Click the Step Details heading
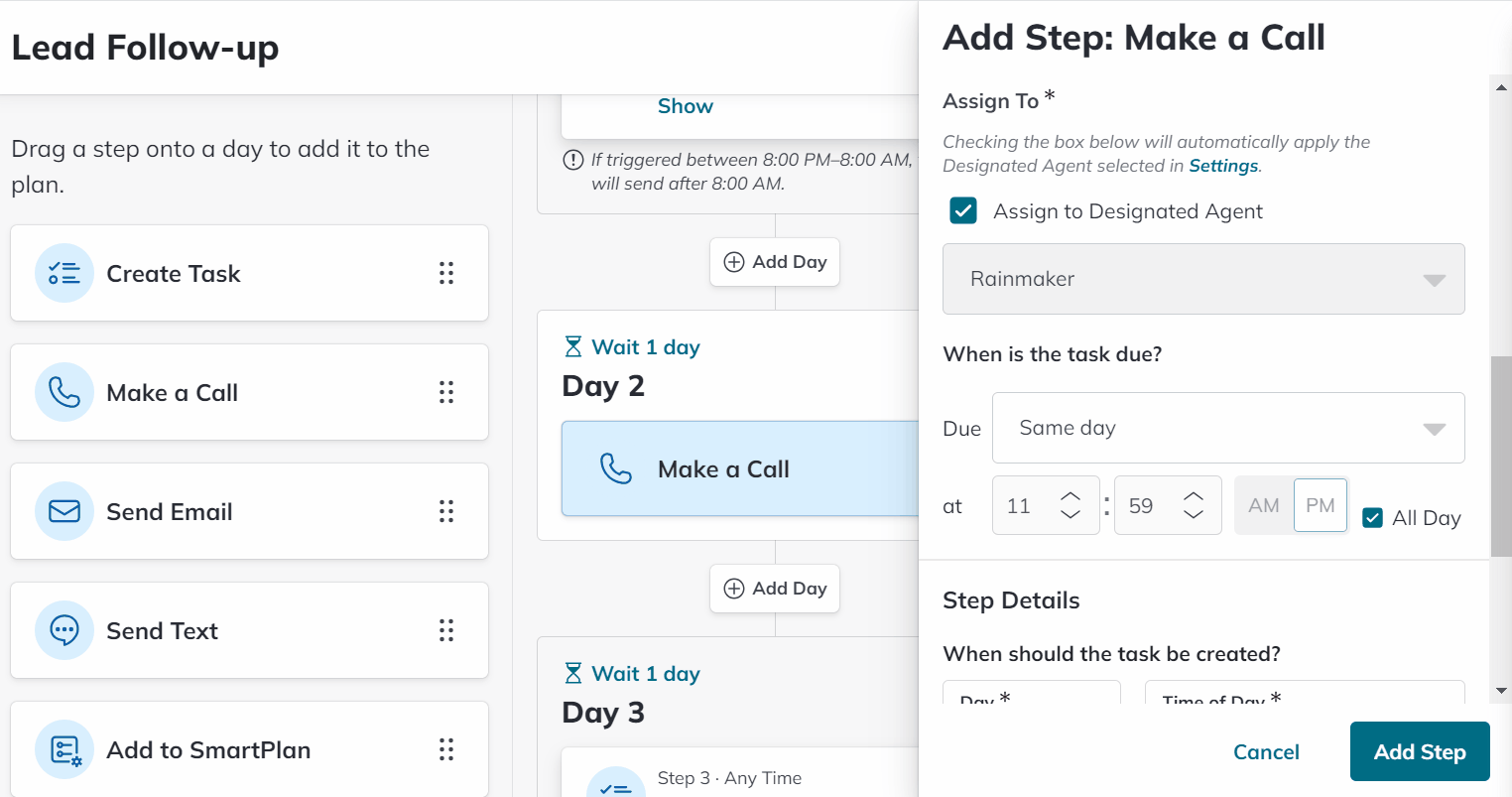 [1011, 600]
